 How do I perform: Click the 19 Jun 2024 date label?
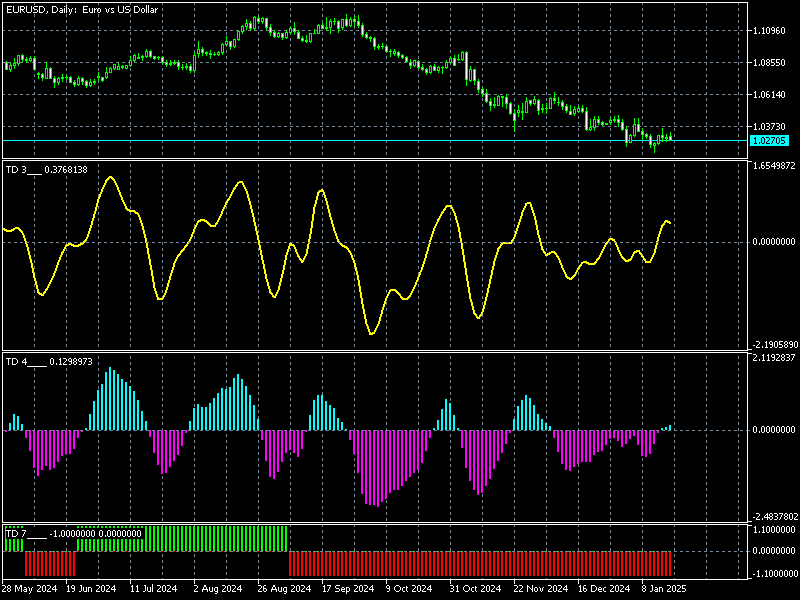pos(91,589)
